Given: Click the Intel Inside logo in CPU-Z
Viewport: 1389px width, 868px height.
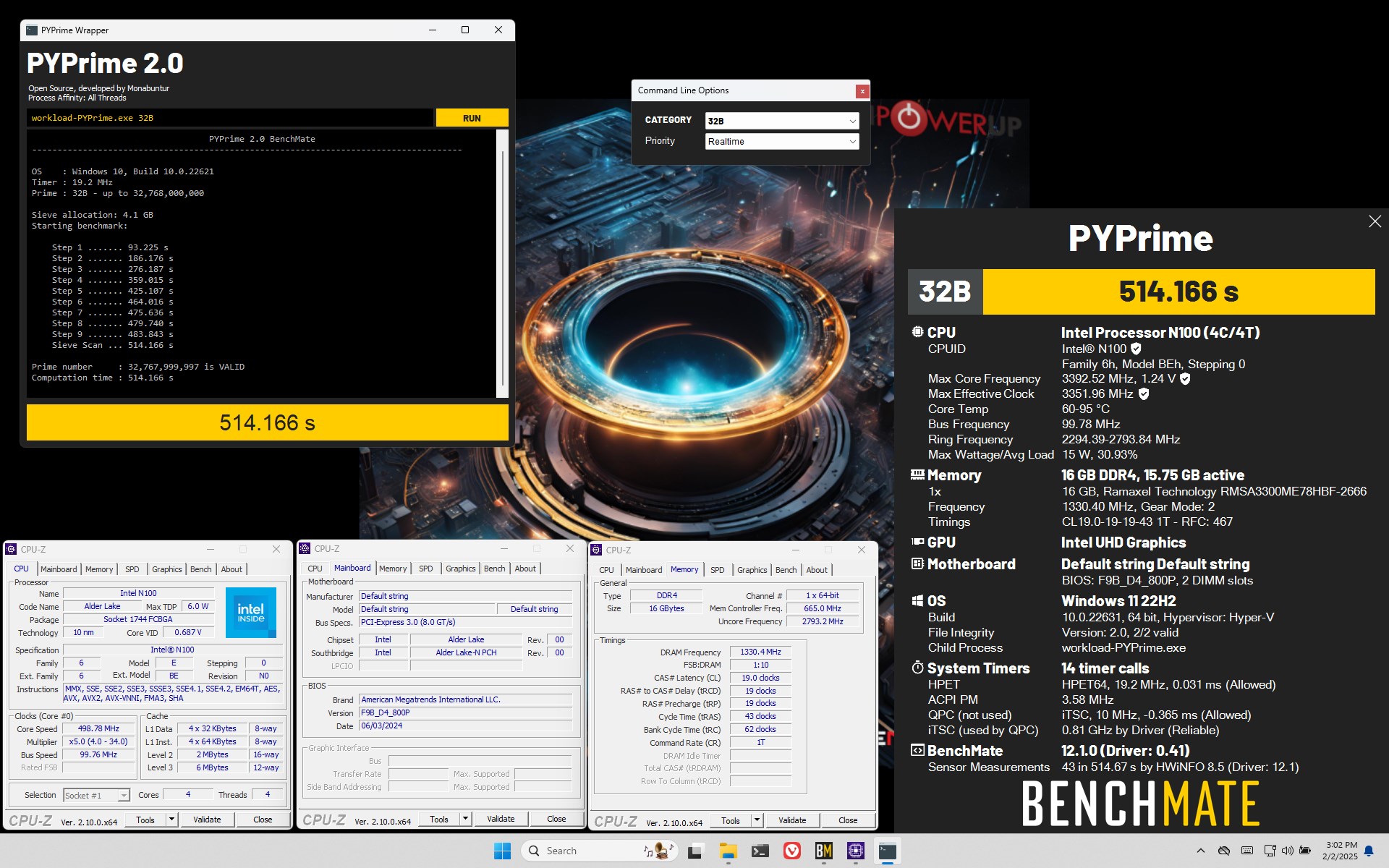Looking at the screenshot, I should coord(251,613).
